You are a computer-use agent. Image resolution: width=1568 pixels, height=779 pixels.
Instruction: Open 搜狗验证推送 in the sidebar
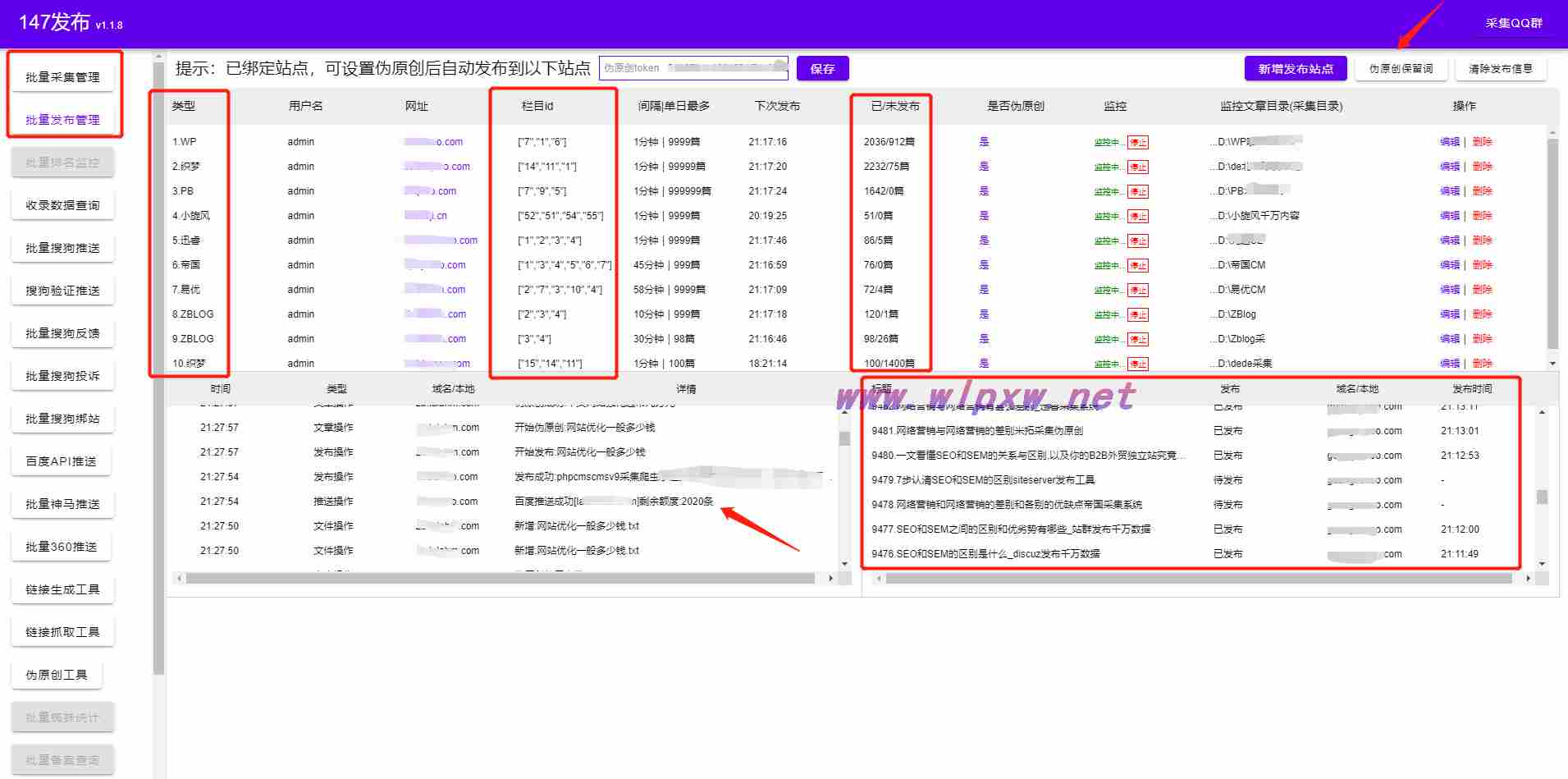(x=62, y=291)
